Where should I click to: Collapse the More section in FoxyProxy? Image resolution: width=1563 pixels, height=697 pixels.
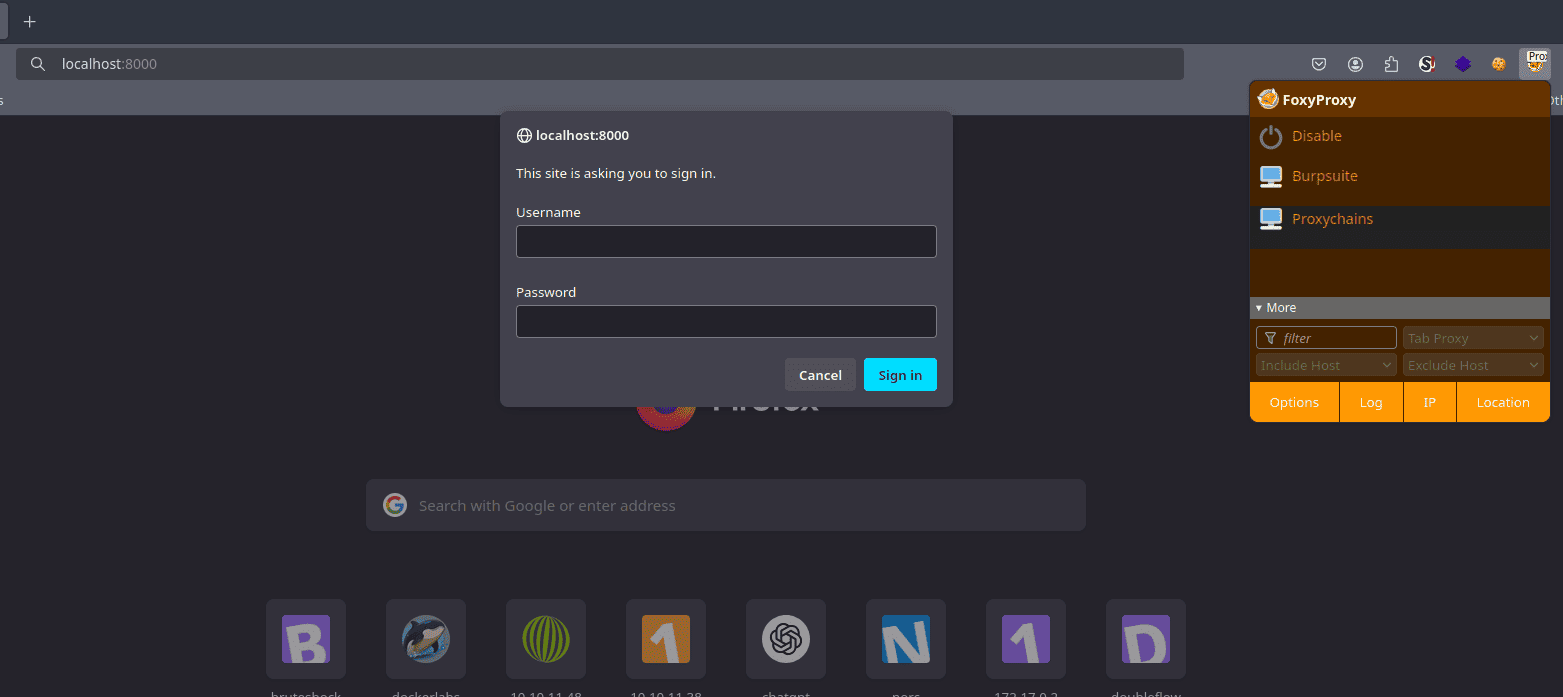point(1276,308)
